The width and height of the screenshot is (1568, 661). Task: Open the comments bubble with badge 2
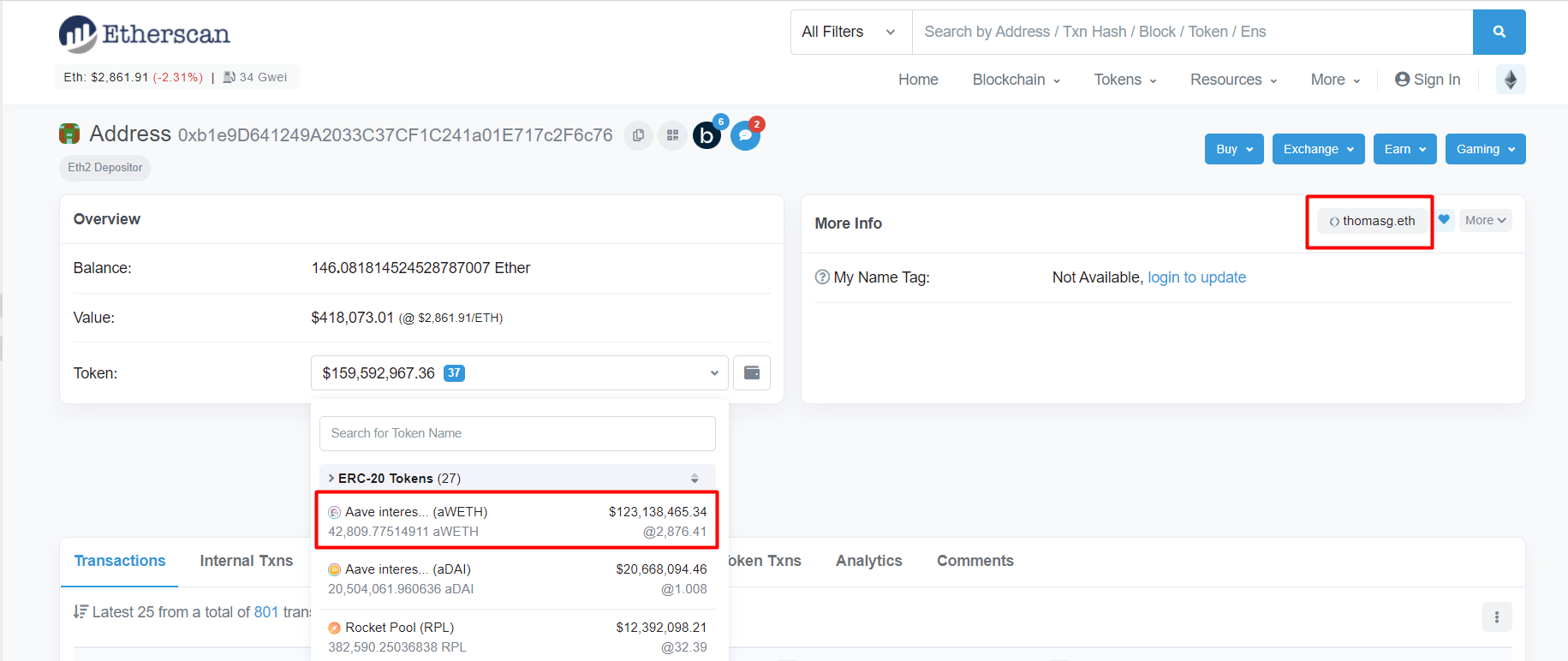point(745,135)
